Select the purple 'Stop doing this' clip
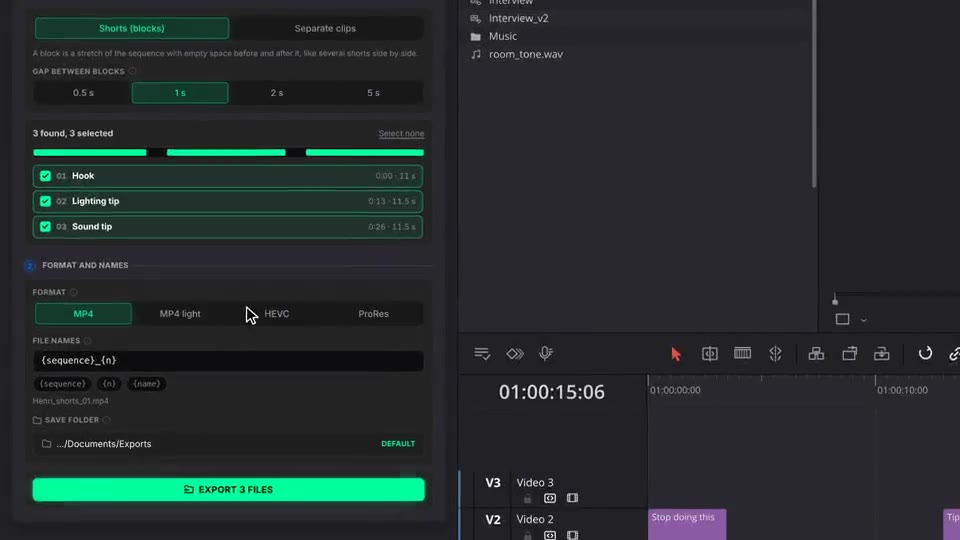The image size is (960, 540). coord(687,524)
